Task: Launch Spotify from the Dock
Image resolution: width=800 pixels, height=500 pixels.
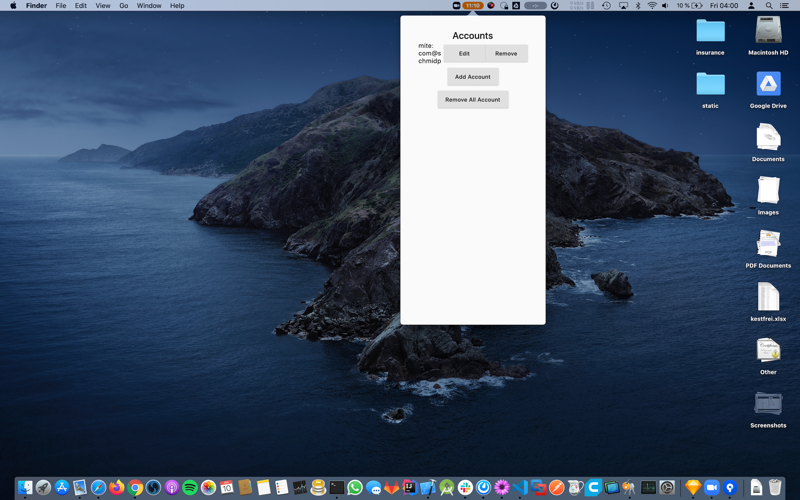Action: tap(190, 487)
